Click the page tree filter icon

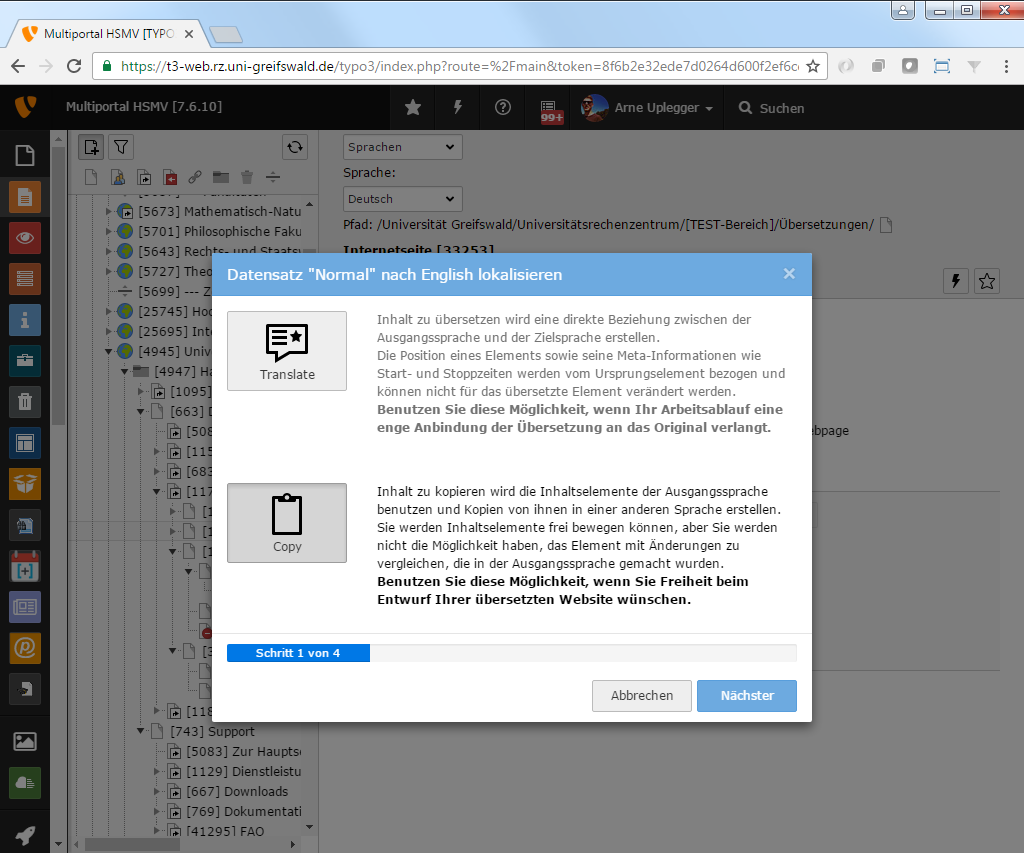tap(121, 147)
